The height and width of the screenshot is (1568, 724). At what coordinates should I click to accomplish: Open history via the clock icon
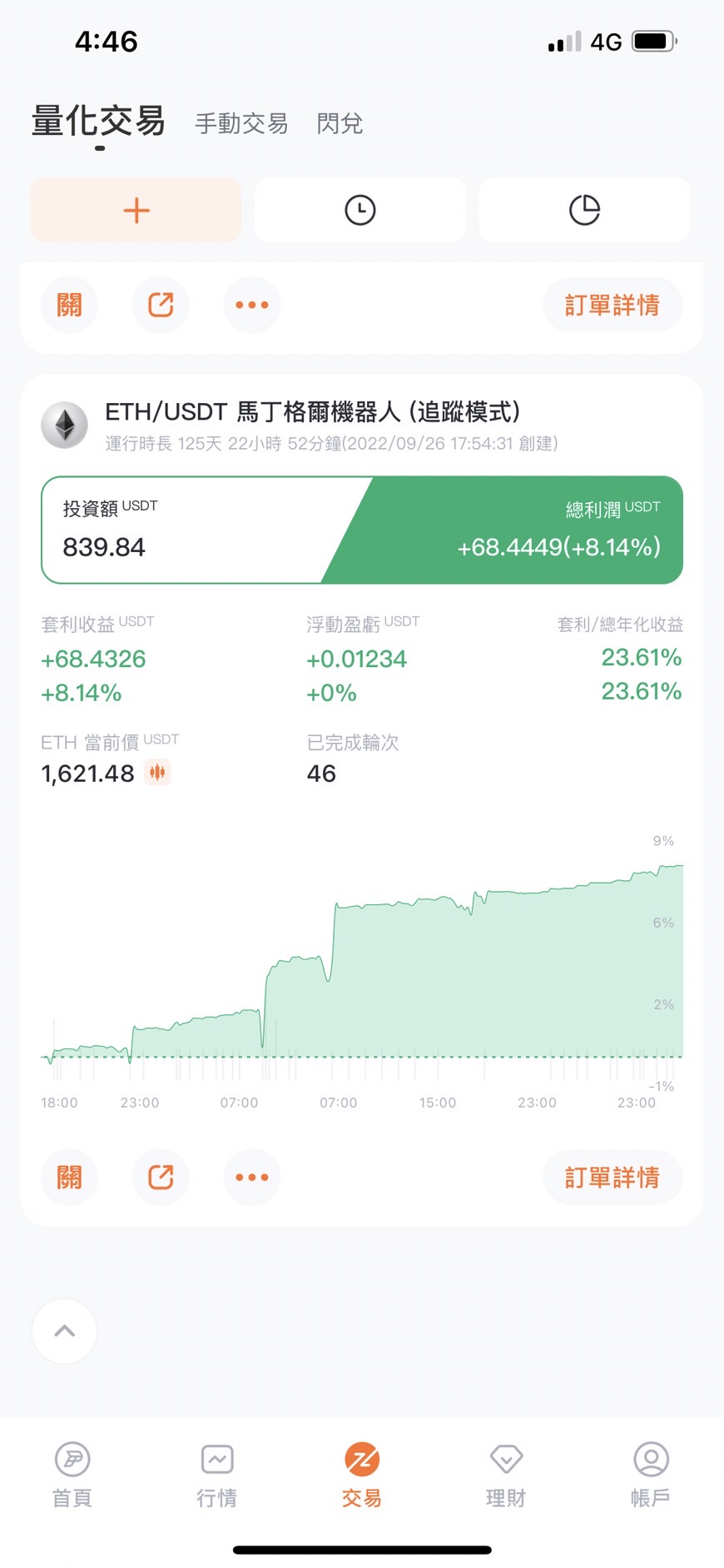pyautogui.click(x=360, y=211)
